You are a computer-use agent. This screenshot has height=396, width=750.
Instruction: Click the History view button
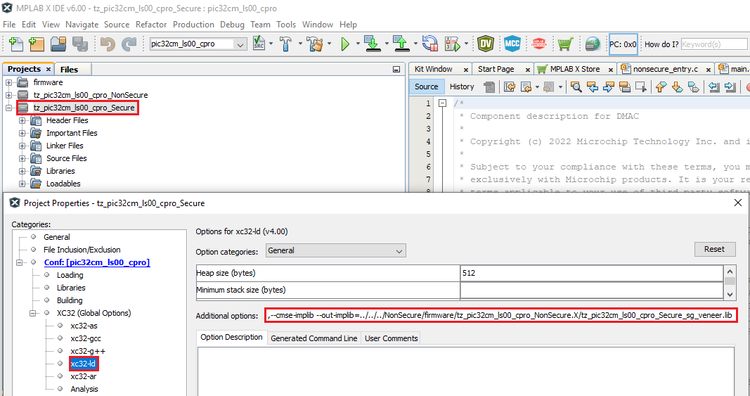pyautogui.click(x=462, y=87)
